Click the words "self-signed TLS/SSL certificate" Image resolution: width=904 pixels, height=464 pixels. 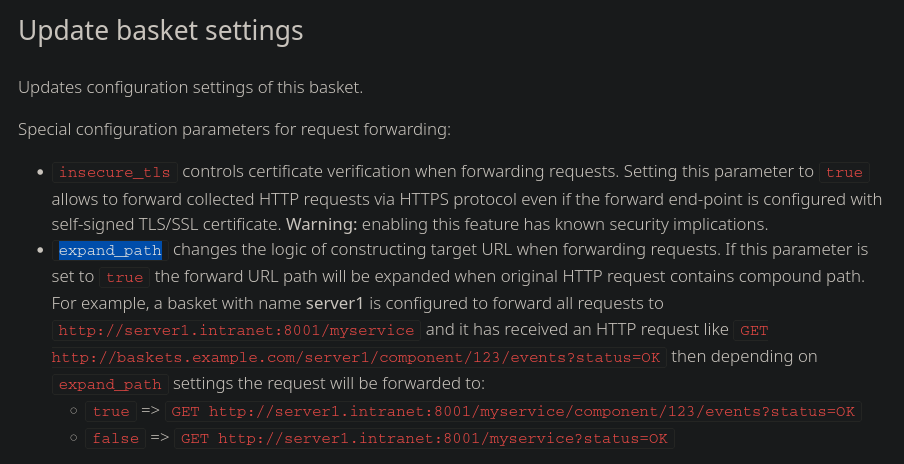[x=167, y=223]
